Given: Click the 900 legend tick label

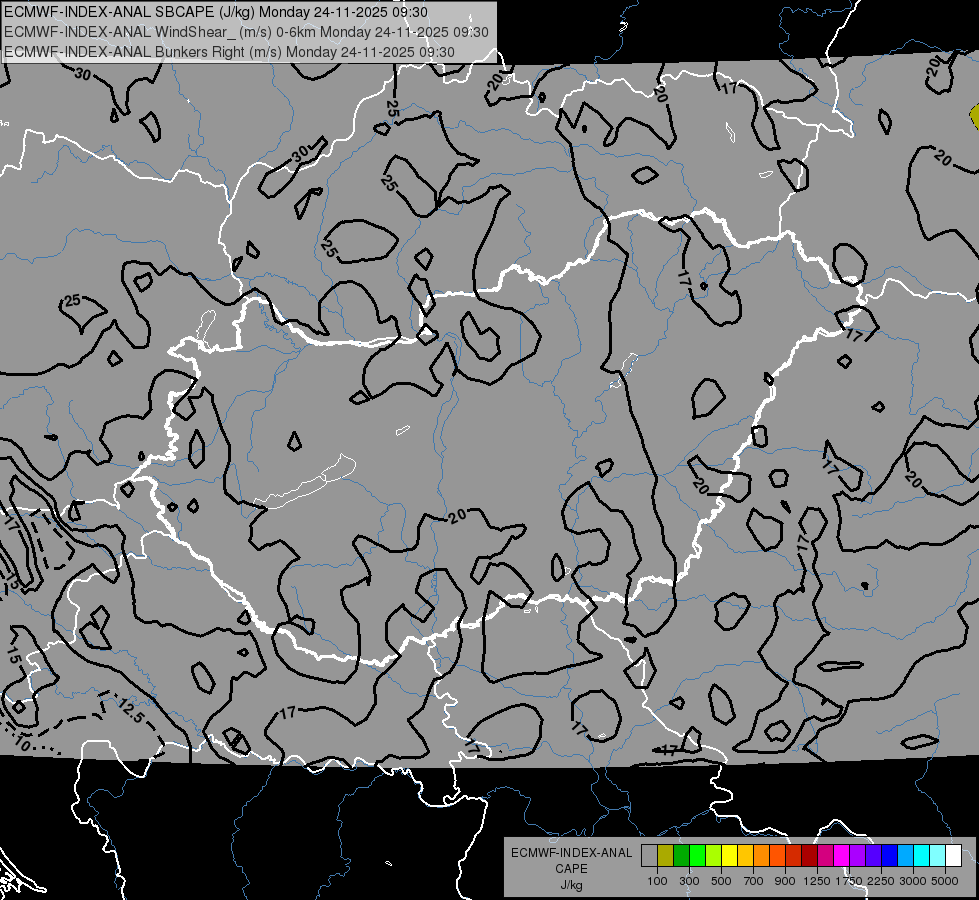Looking at the screenshot, I should 785,881.
